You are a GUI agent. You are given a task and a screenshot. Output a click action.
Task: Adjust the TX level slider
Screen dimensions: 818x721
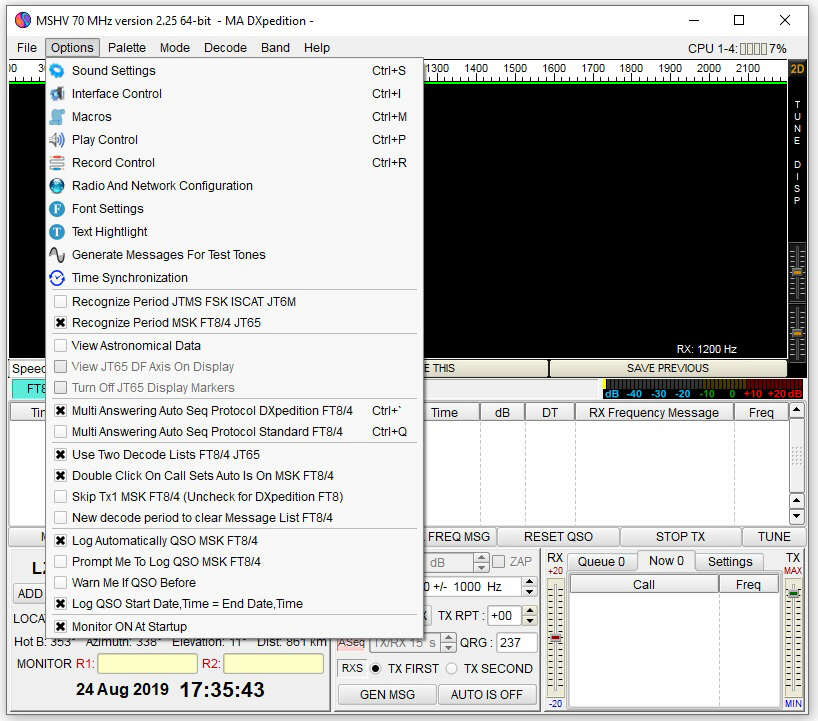pyautogui.click(x=793, y=594)
